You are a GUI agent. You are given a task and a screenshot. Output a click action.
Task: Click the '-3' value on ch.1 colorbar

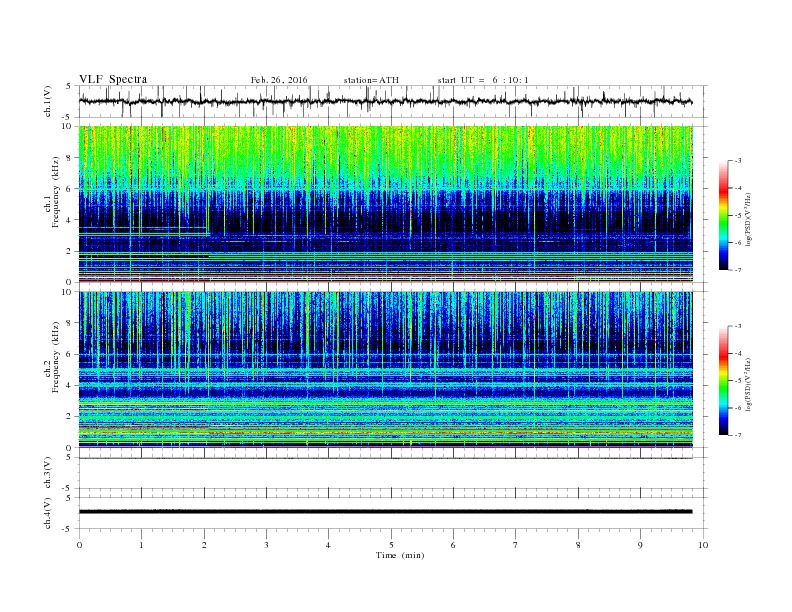click(x=737, y=161)
